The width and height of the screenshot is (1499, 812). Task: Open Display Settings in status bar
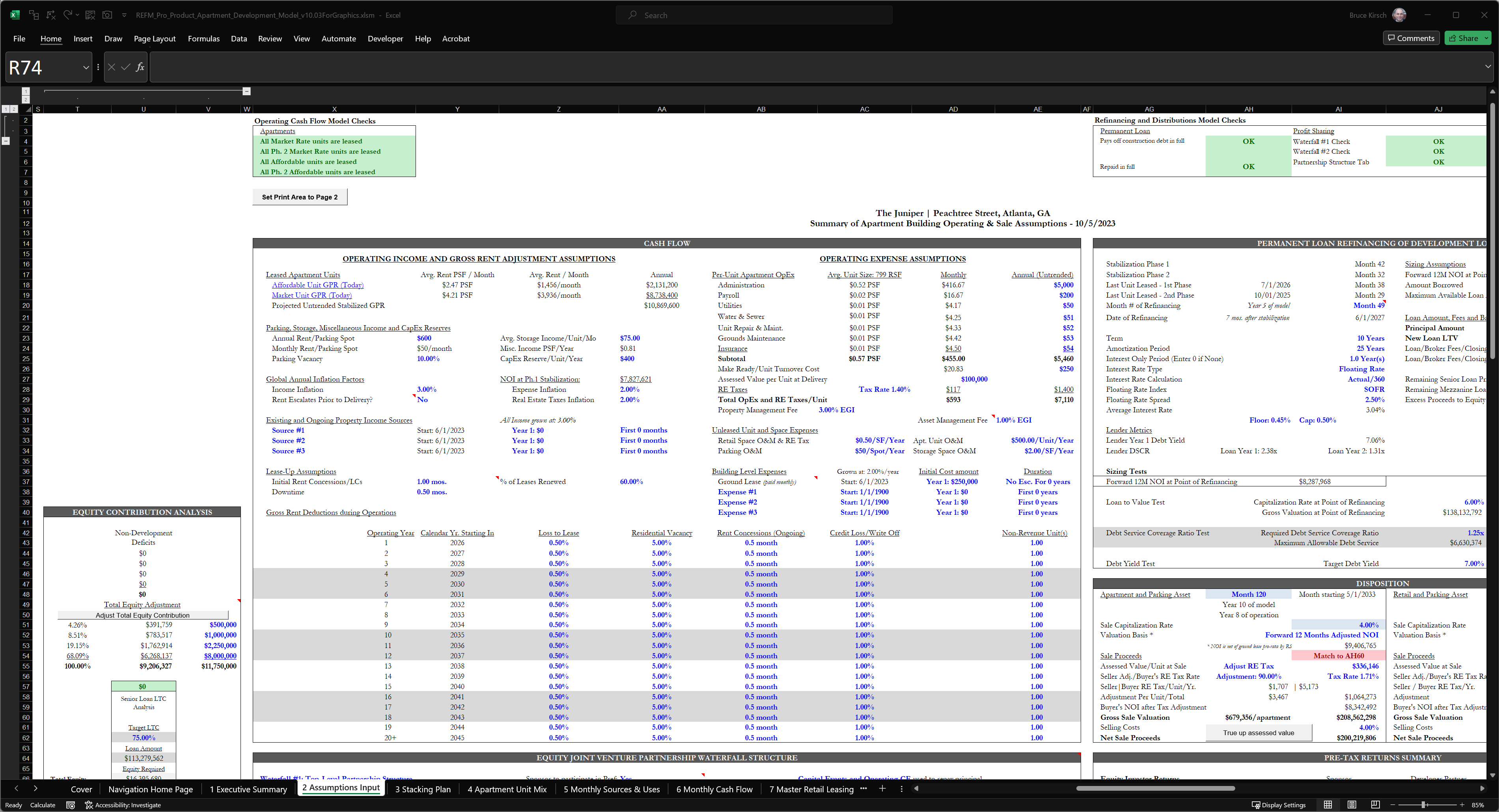[x=1279, y=805]
